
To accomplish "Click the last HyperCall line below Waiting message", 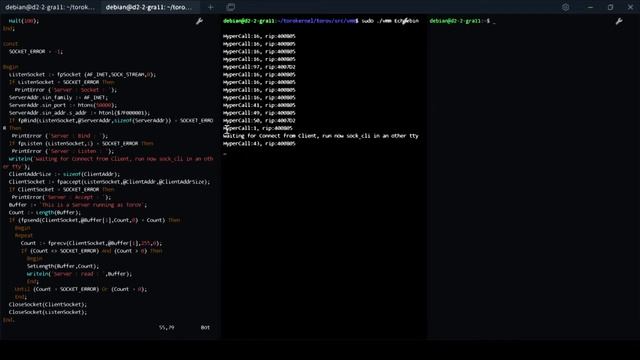I will pos(259,144).
